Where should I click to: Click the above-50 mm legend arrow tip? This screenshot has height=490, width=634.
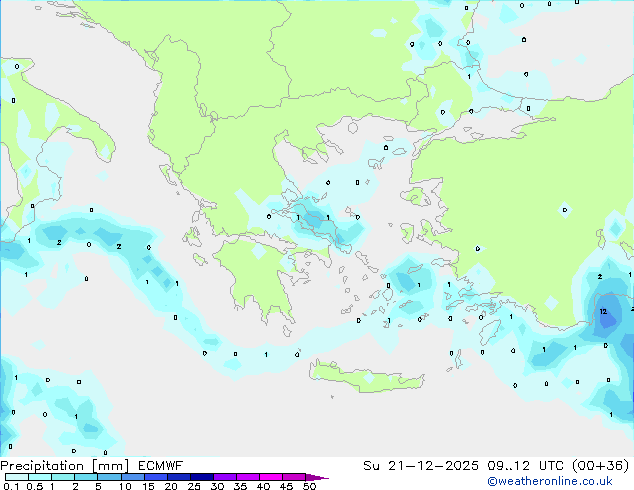[x=317, y=477]
